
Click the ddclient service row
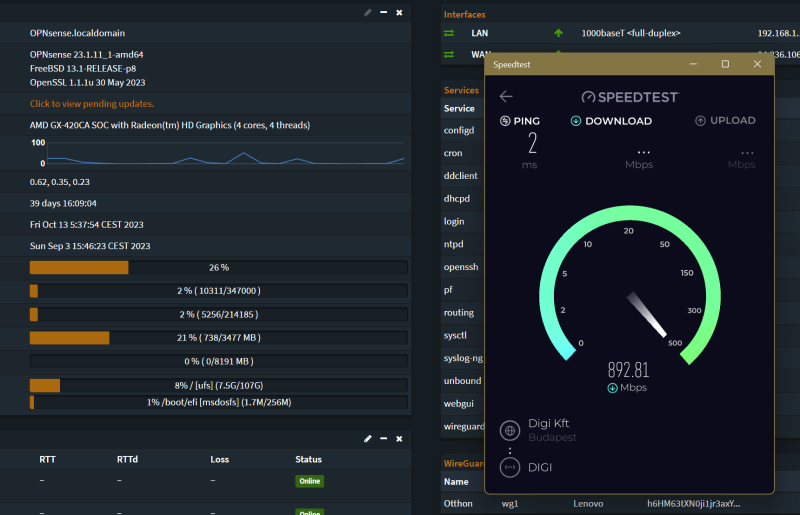point(462,176)
